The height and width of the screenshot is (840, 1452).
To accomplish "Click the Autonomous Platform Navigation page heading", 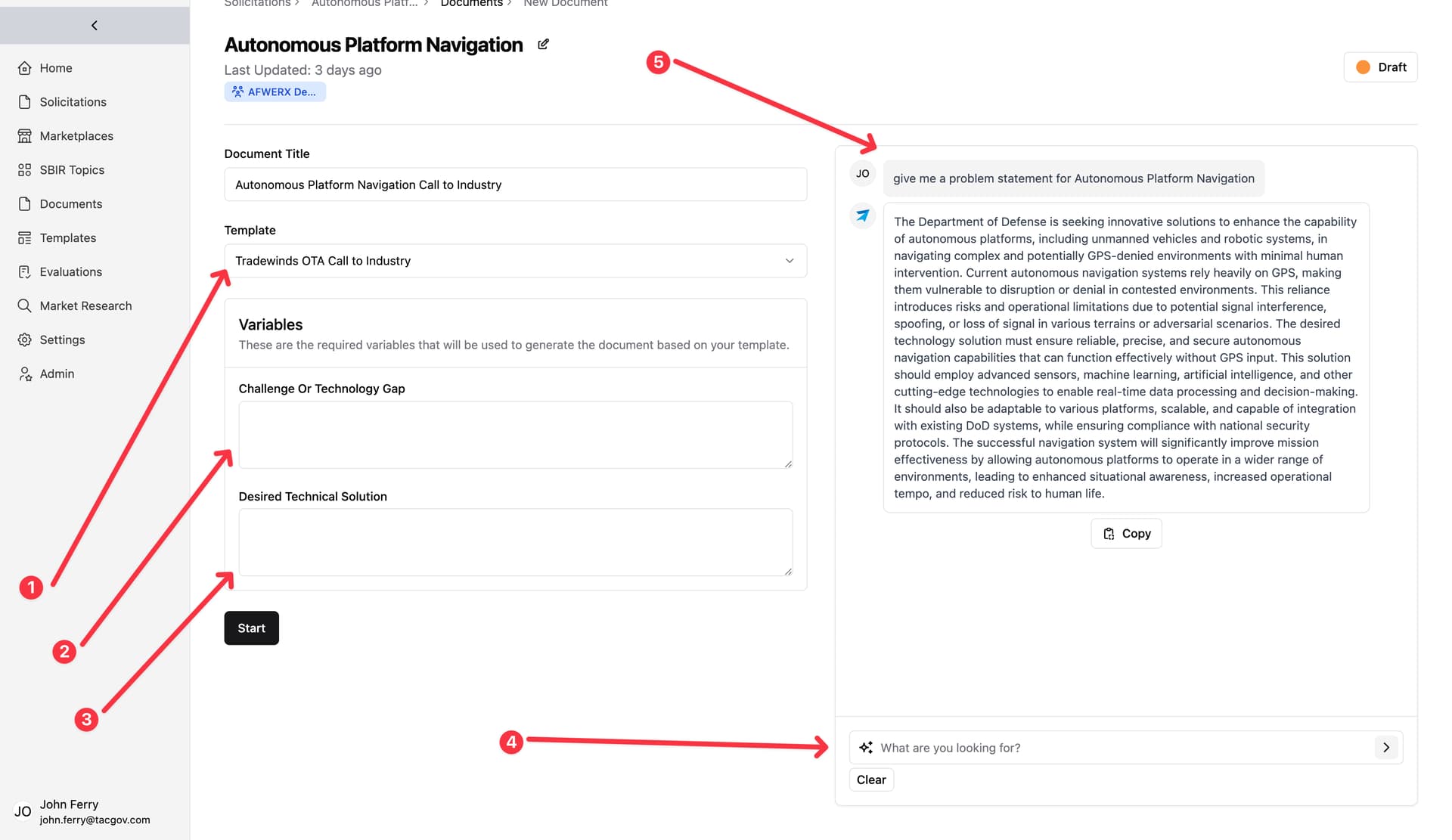I will (374, 45).
